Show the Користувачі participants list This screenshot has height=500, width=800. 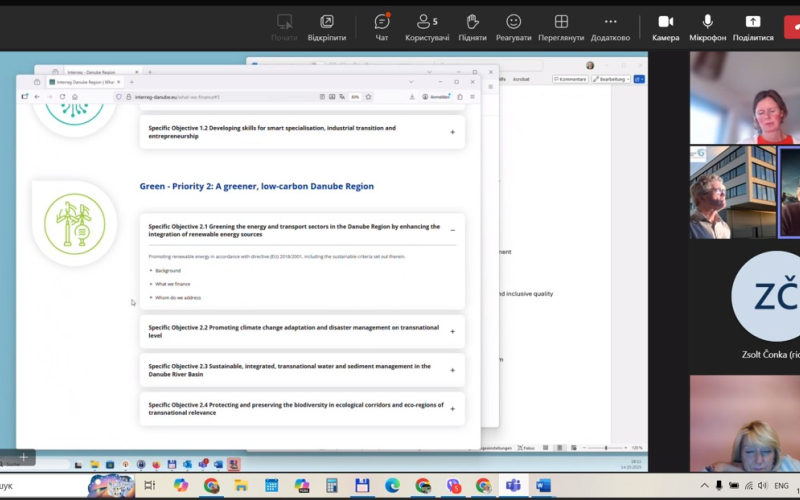pos(427,22)
